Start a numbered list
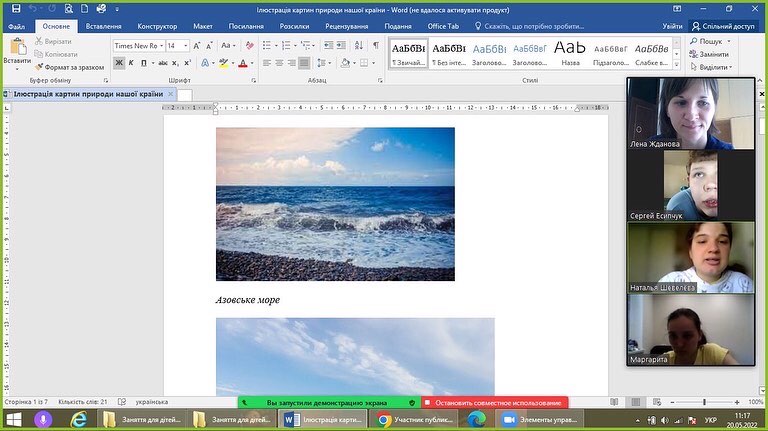768x431 pixels. coord(286,46)
